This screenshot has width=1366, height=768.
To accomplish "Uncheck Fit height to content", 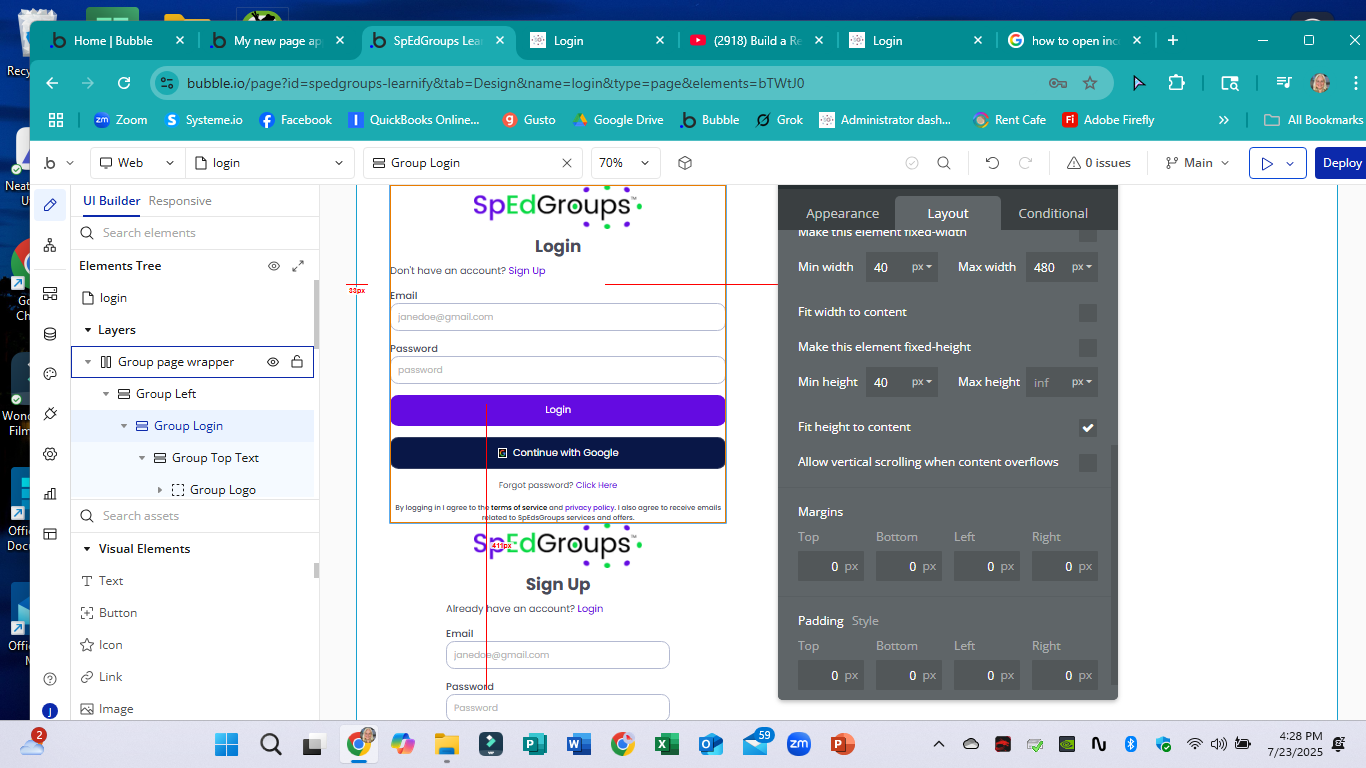I will (x=1088, y=428).
